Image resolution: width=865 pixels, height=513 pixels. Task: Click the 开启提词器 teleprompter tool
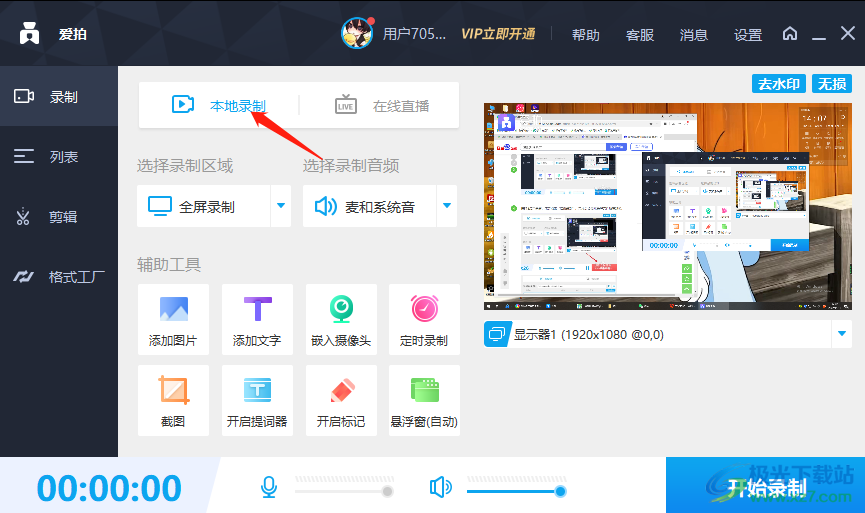pos(257,400)
